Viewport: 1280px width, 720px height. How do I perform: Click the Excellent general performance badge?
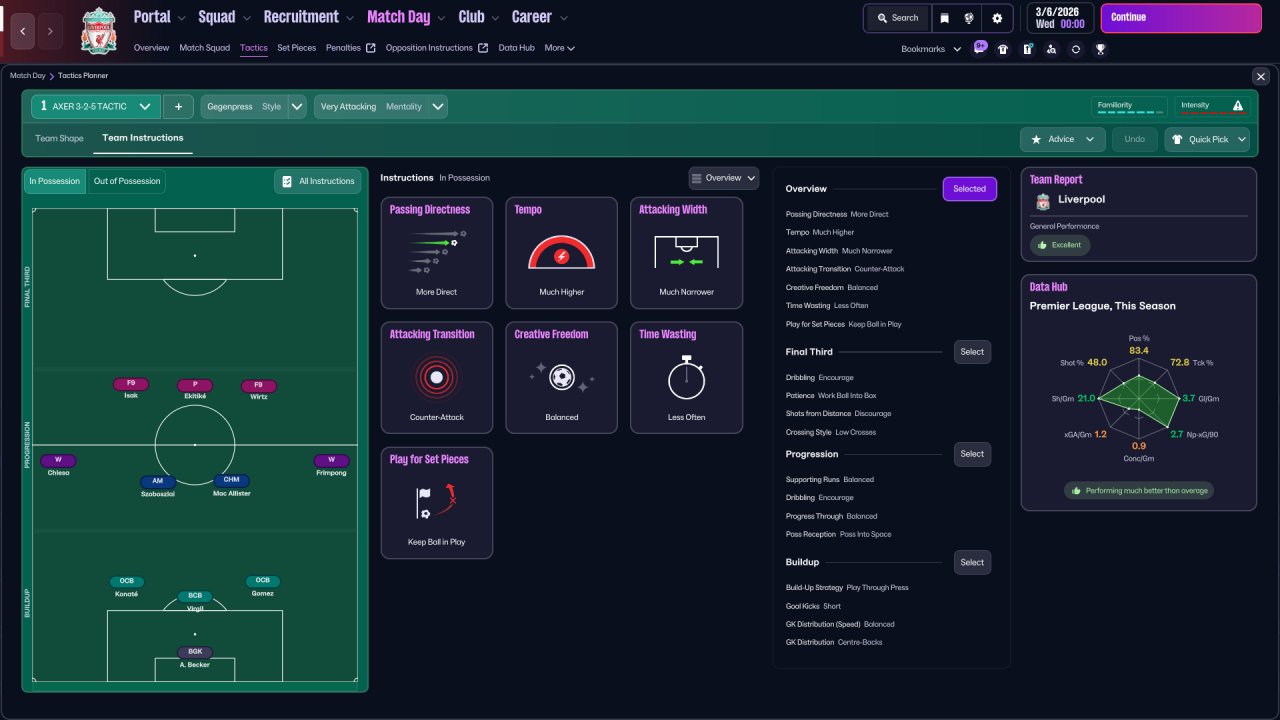point(1060,245)
